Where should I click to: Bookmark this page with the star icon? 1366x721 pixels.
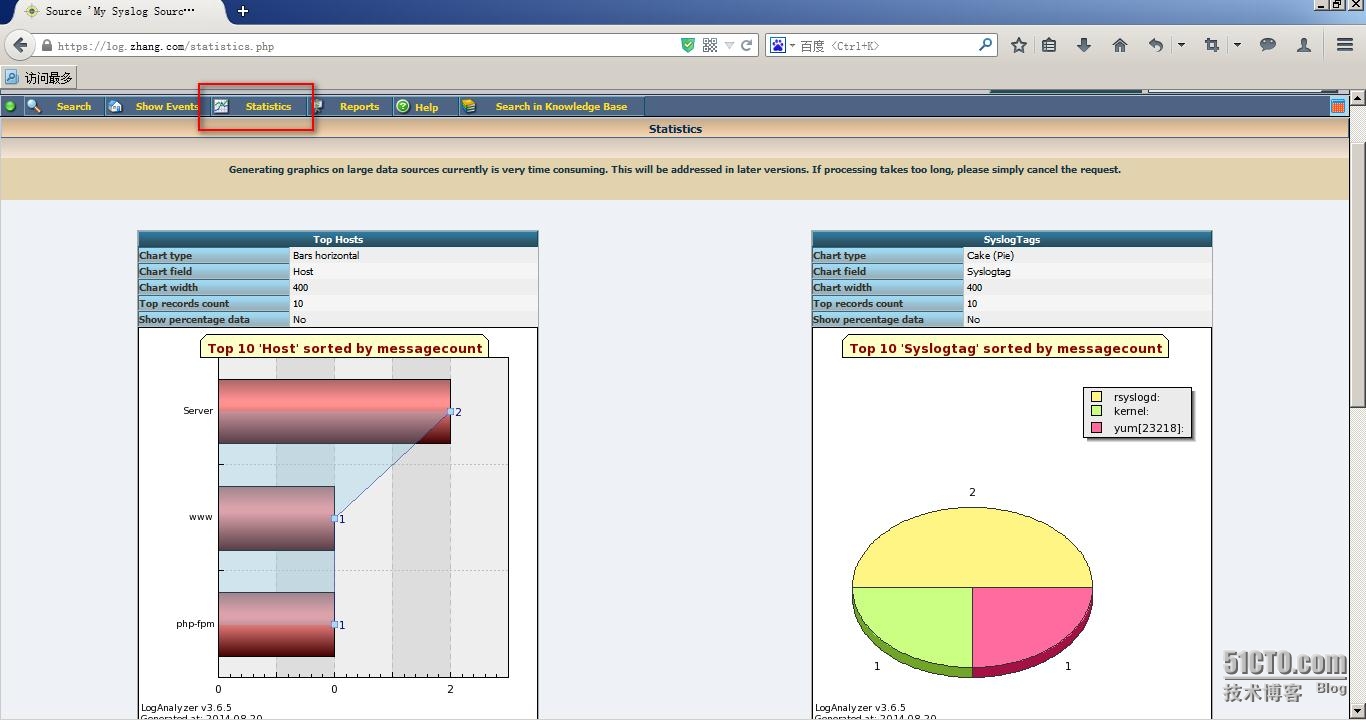[x=1019, y=45]
